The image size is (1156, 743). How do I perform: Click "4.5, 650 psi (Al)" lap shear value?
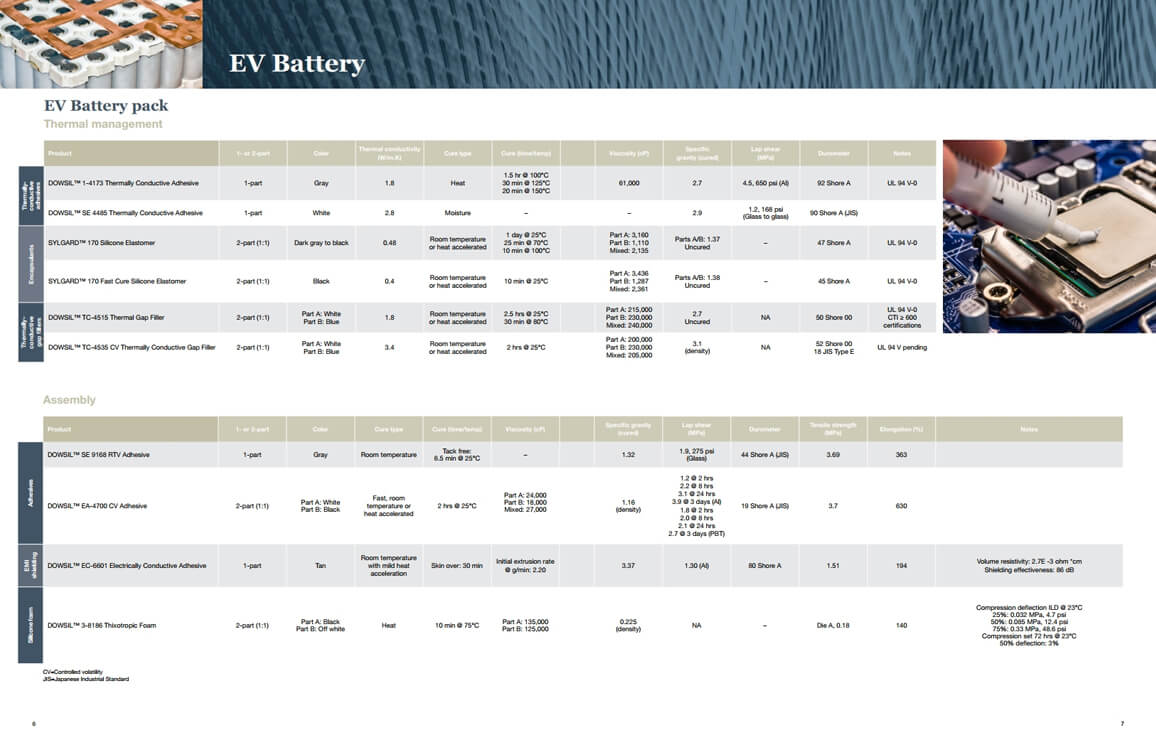tap(766, 183)
